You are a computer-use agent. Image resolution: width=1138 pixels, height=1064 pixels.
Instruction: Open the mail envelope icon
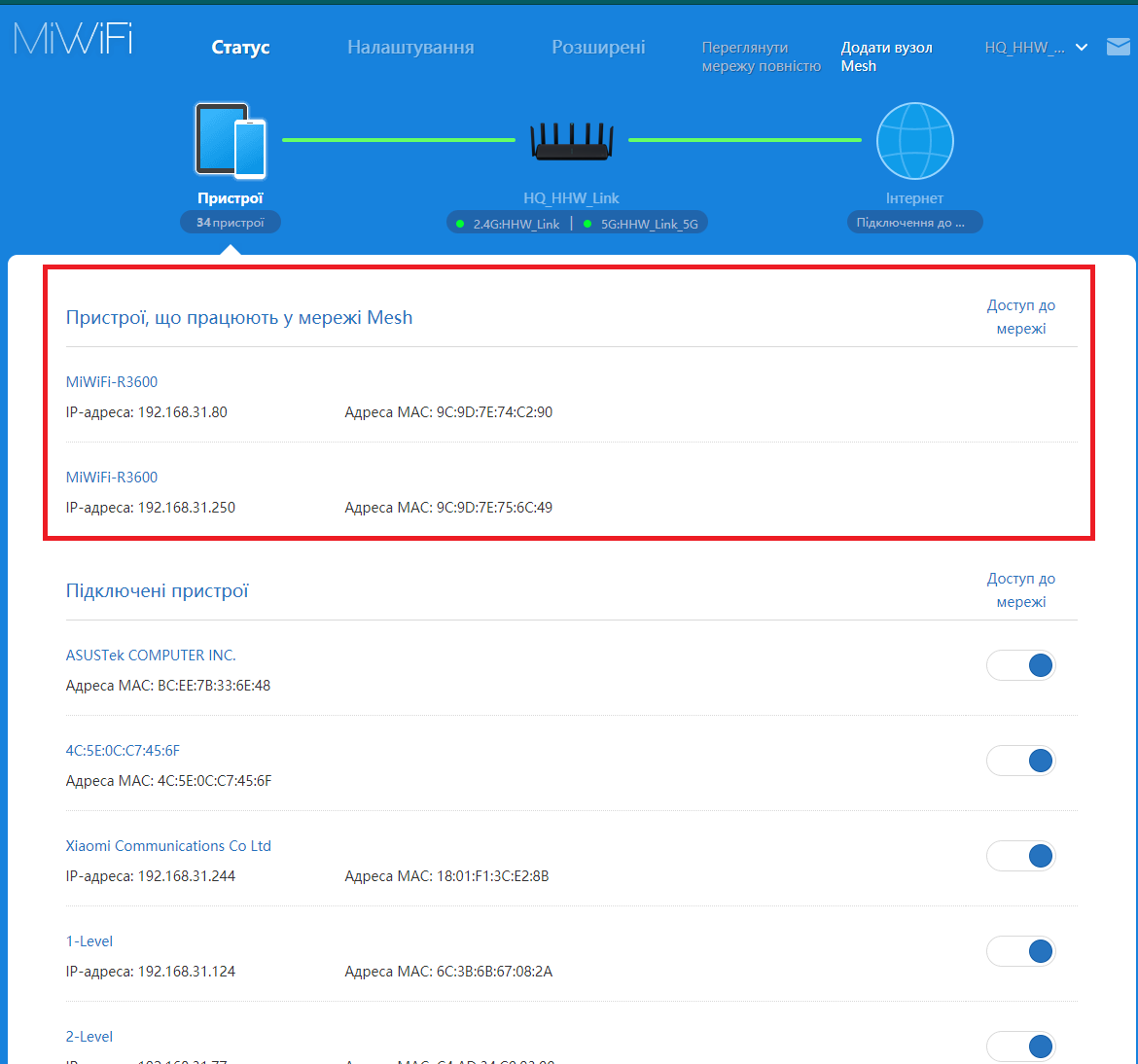[x=1118, y=48]
